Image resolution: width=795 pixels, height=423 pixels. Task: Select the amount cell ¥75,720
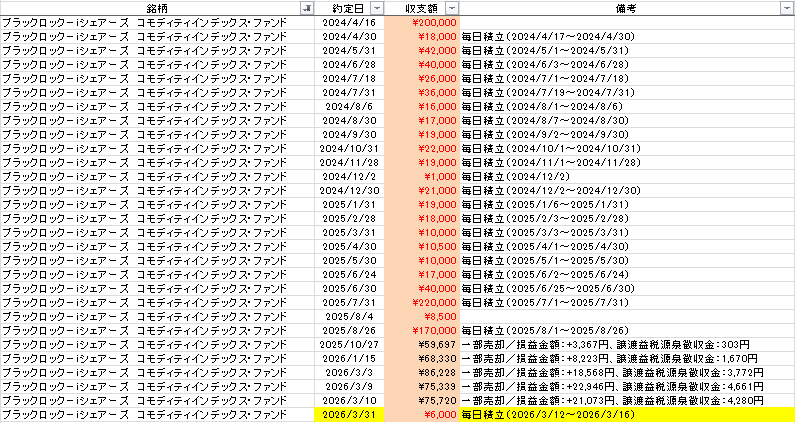coord(421,401)
